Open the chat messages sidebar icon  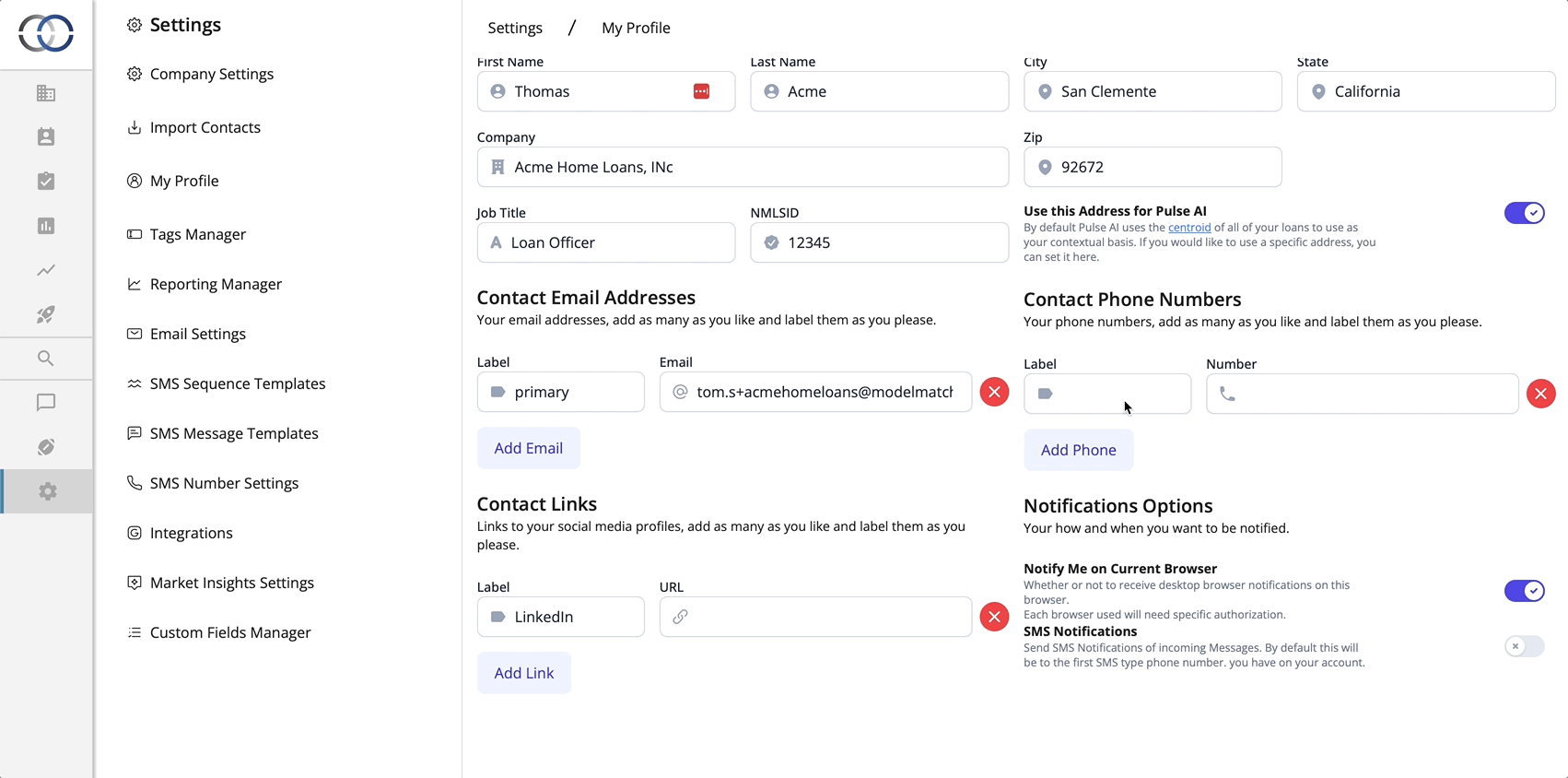click(46, 403)
